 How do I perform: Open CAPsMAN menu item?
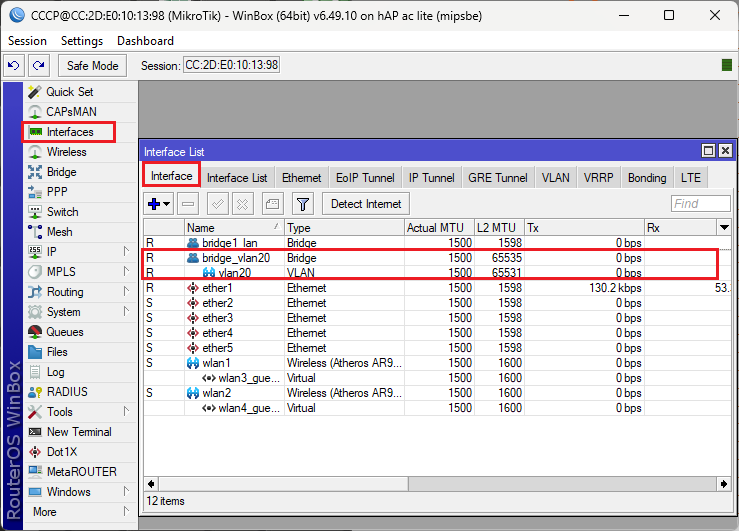click(x=71, y=112)
